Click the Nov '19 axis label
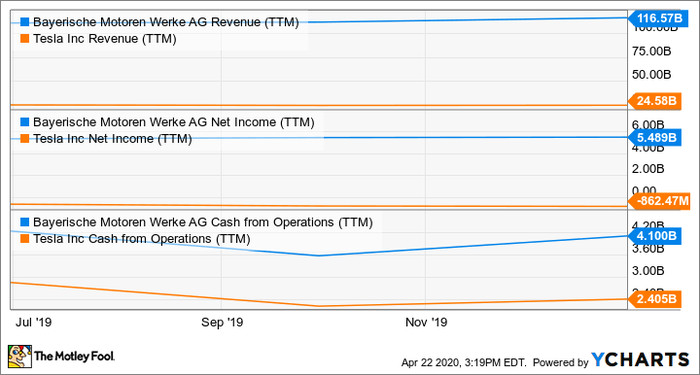700x375 pixels. pyautogui.click(x=426, y=322)
